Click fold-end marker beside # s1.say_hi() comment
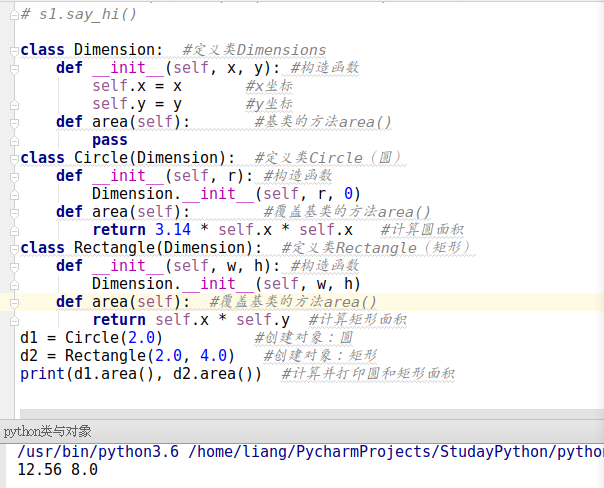Viewport: 604px width, 488px height. (14, 15)
